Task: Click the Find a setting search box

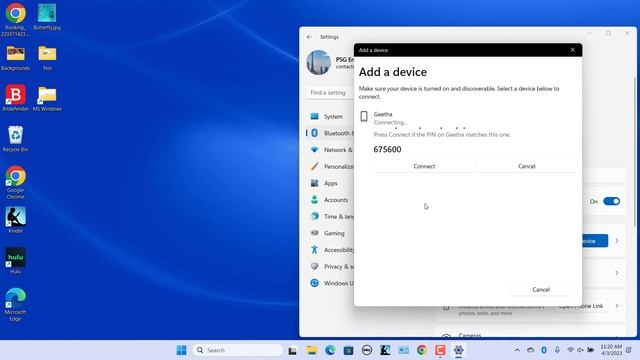Action: [330, 93]
